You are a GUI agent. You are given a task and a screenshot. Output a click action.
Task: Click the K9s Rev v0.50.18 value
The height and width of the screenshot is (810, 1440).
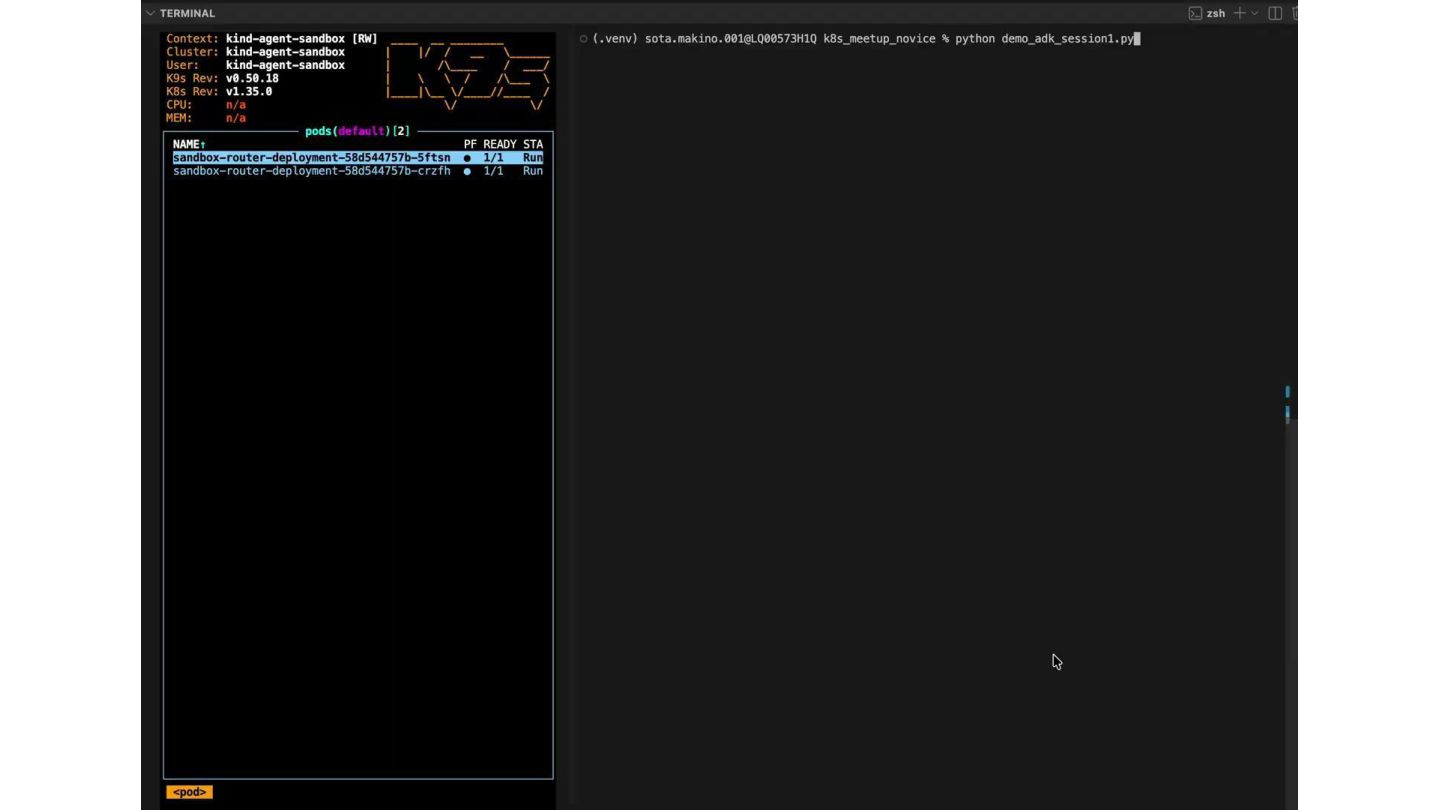(x=252, y=78)
